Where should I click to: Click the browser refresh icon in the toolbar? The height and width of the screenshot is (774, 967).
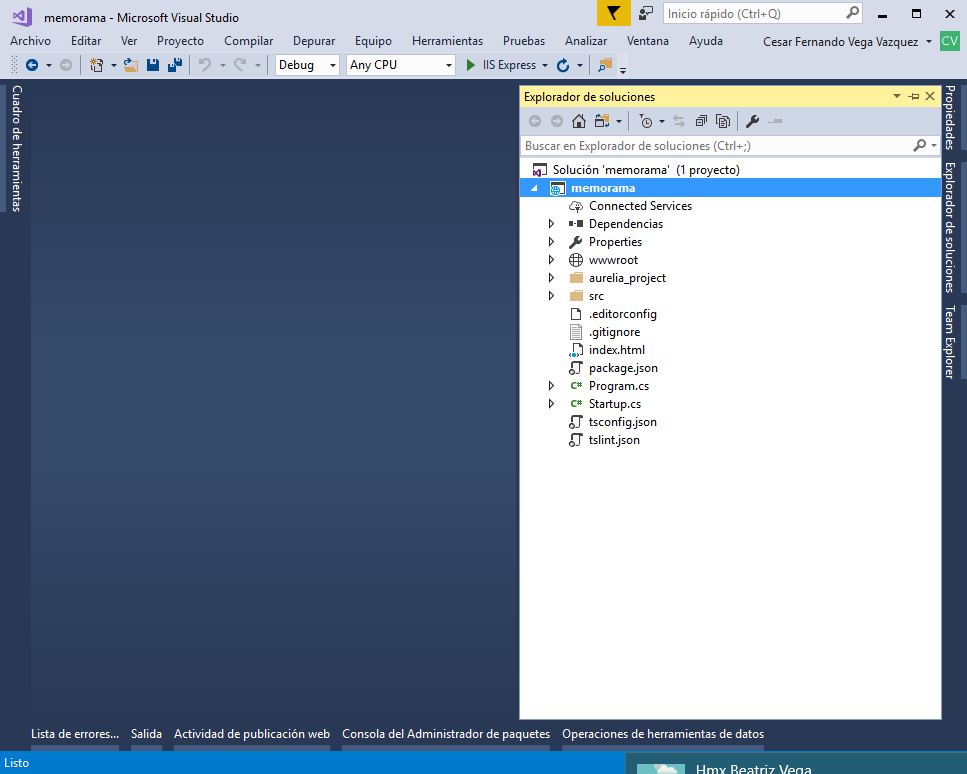coord(562,65)
